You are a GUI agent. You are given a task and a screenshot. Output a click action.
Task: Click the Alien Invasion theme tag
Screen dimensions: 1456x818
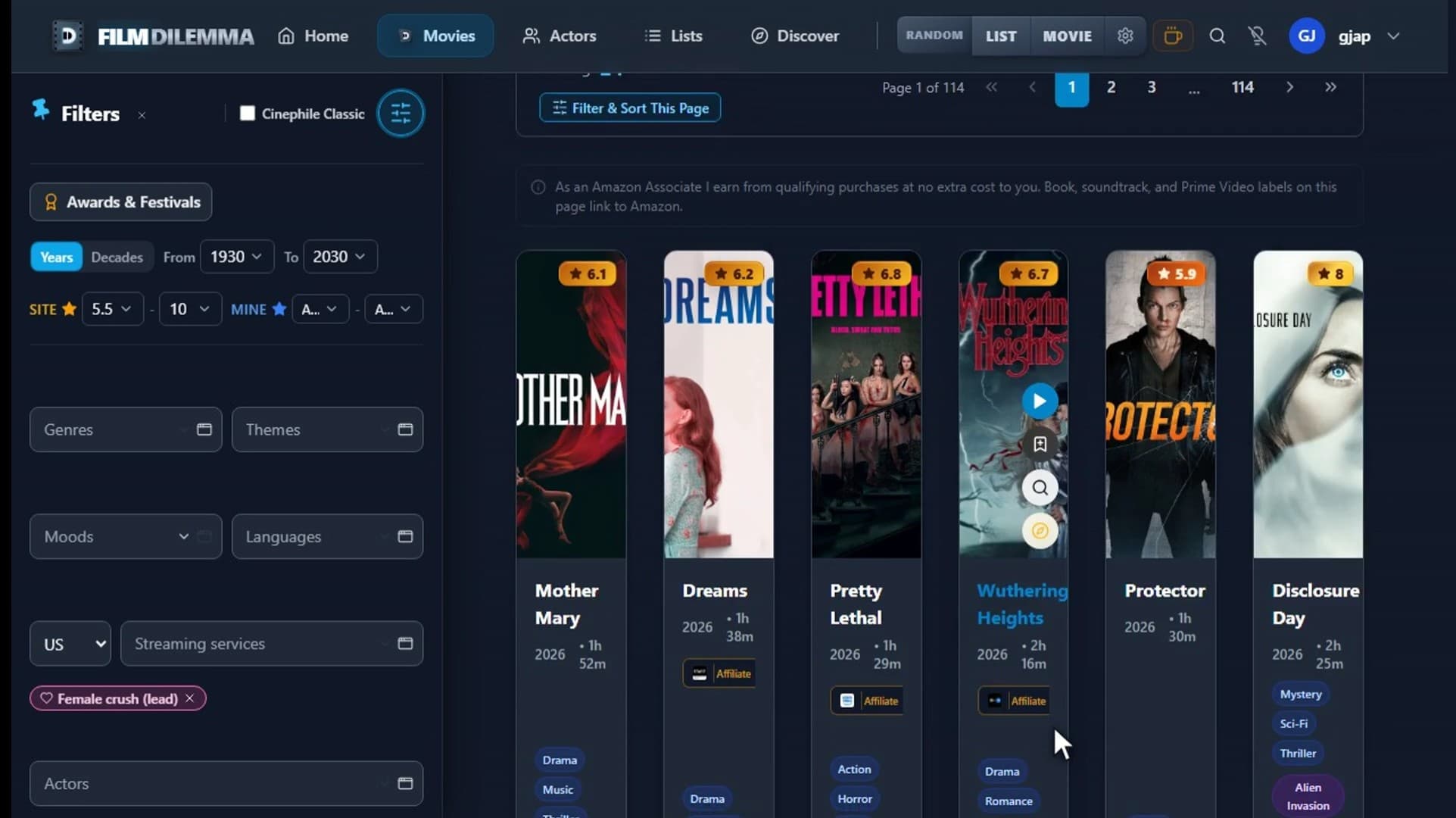click(1308, 796)
